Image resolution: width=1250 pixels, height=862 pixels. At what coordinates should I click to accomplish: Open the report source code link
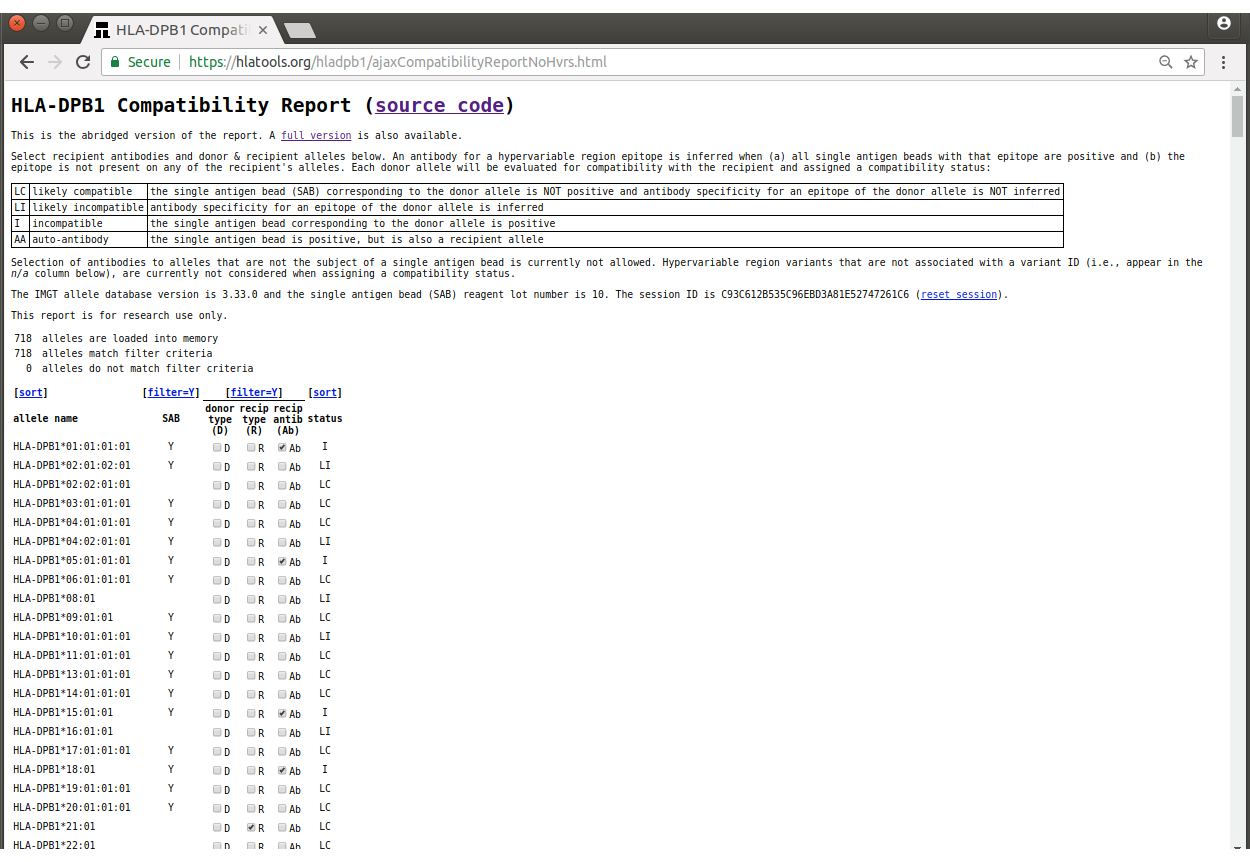[438, 105]
